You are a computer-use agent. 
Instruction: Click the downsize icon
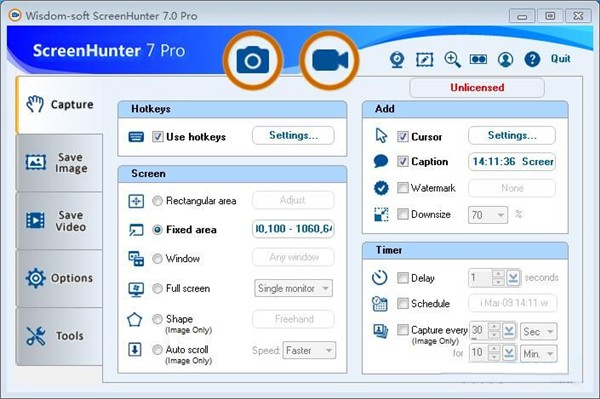click(x=381, y=214)
